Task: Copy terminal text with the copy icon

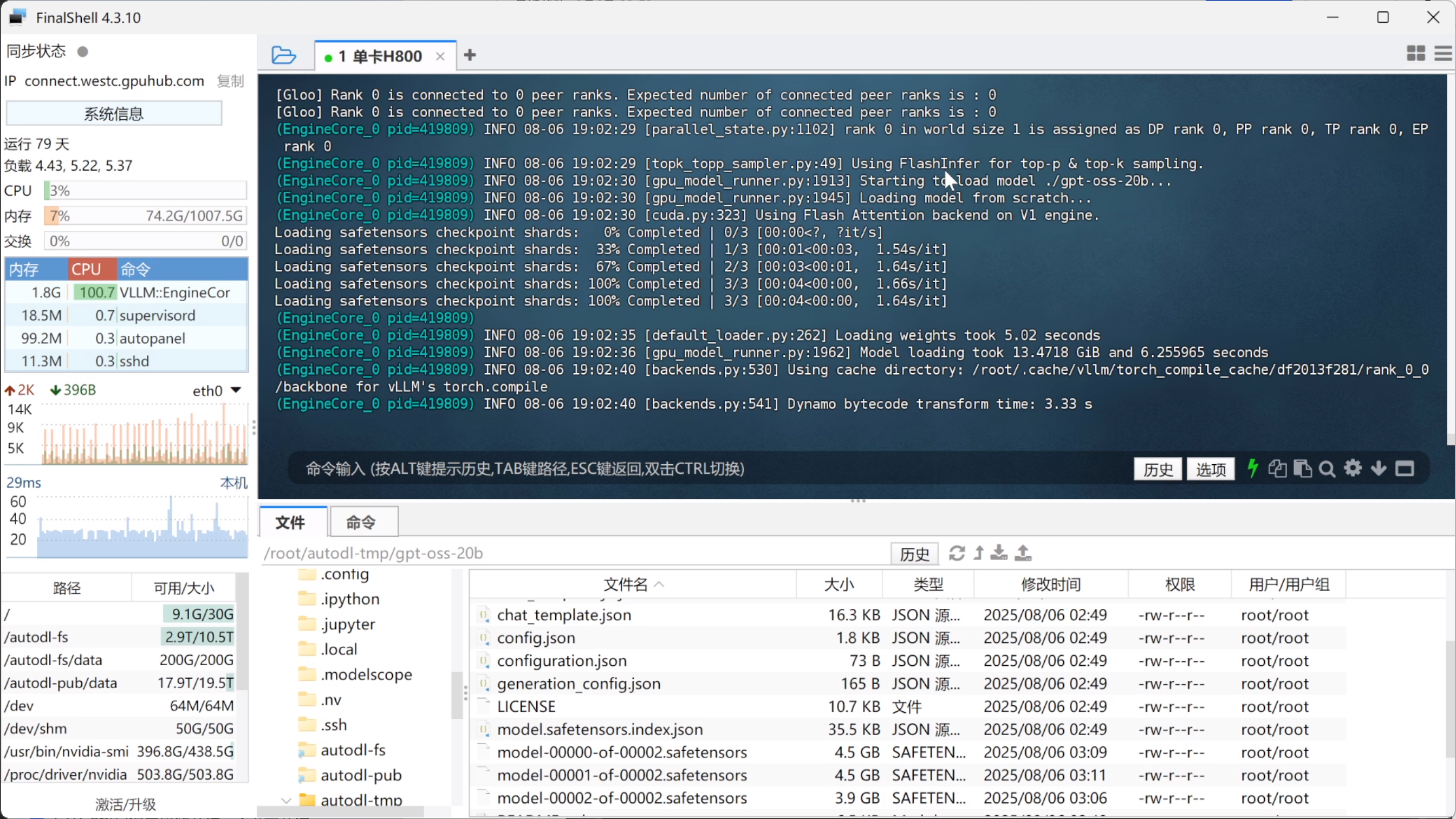Action: click(1277, 469)
